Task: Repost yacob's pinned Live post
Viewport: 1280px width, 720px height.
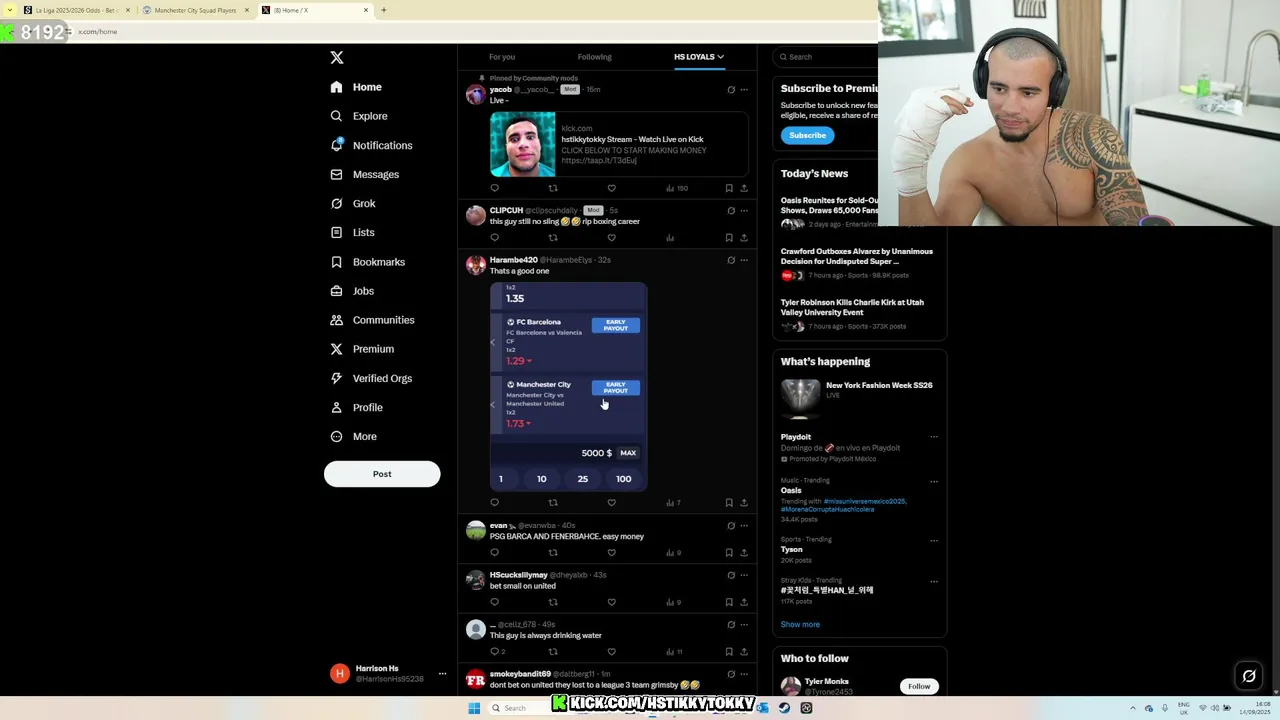Action: 553,188
